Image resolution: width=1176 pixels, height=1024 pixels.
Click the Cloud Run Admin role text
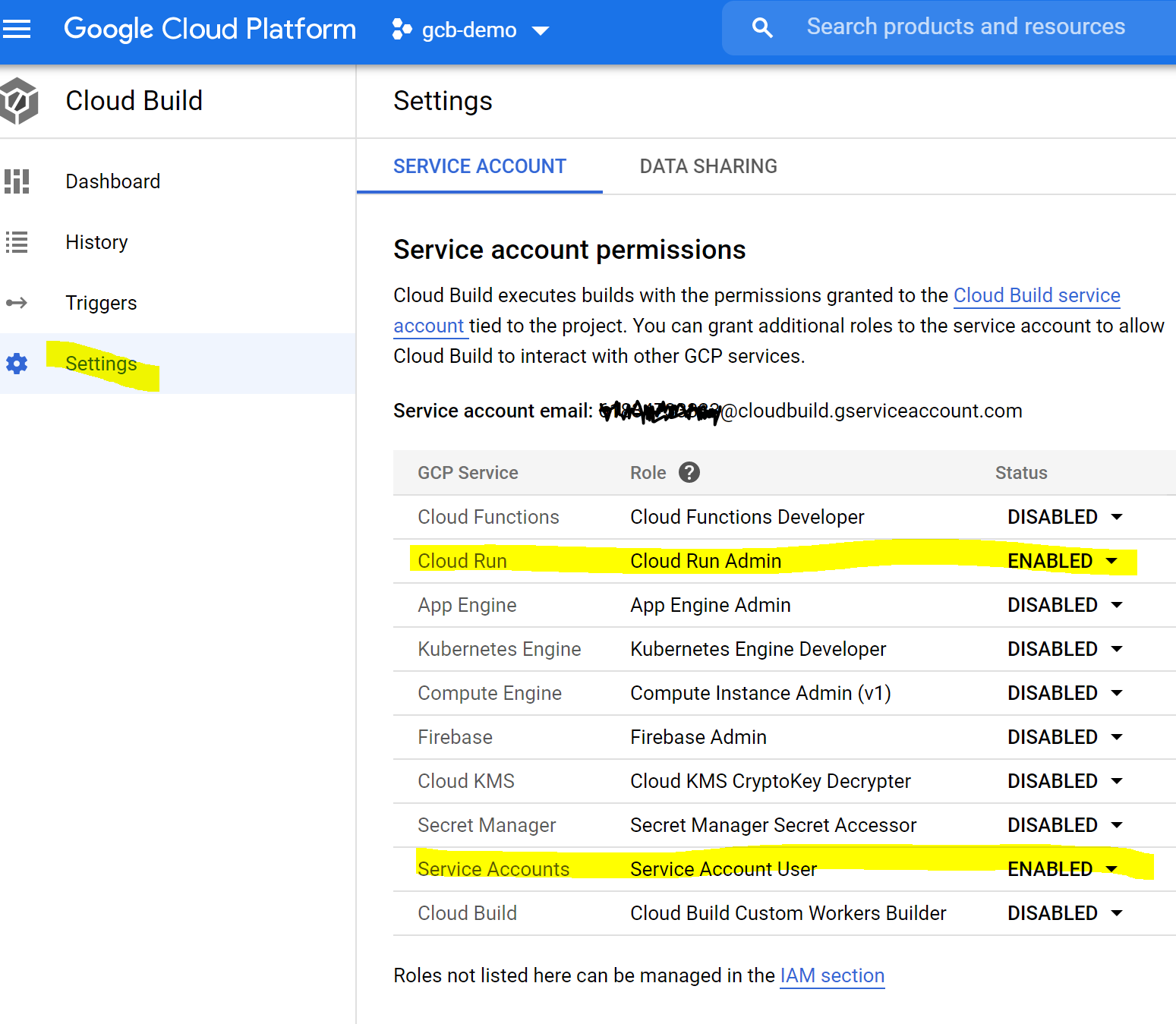click(x=705, y=561)
